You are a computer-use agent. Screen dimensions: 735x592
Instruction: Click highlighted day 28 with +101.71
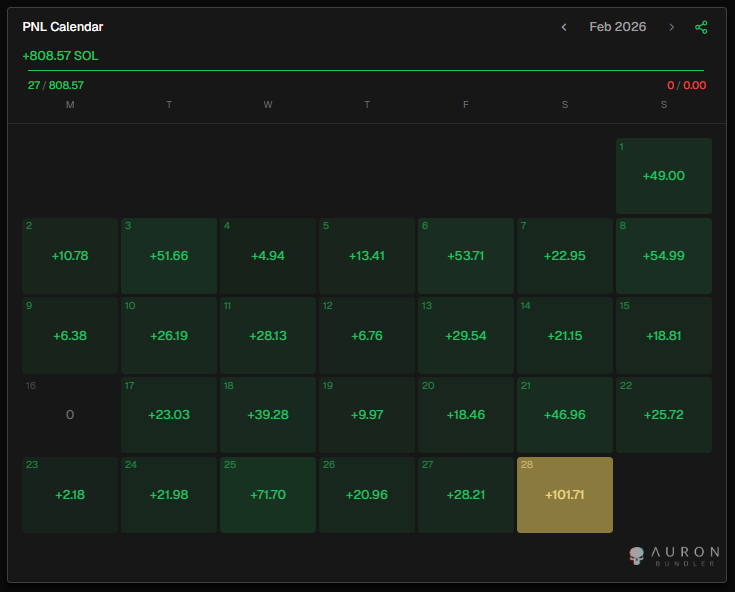click(x=565, y=495)
